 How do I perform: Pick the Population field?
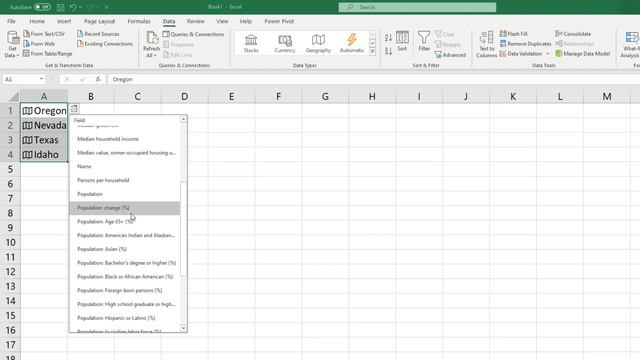coord(124,194)
